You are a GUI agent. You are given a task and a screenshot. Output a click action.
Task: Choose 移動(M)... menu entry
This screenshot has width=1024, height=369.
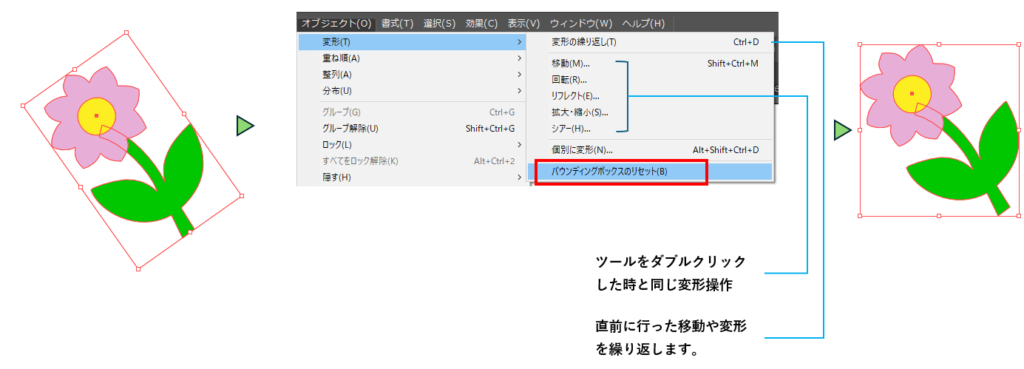[570, 64]
